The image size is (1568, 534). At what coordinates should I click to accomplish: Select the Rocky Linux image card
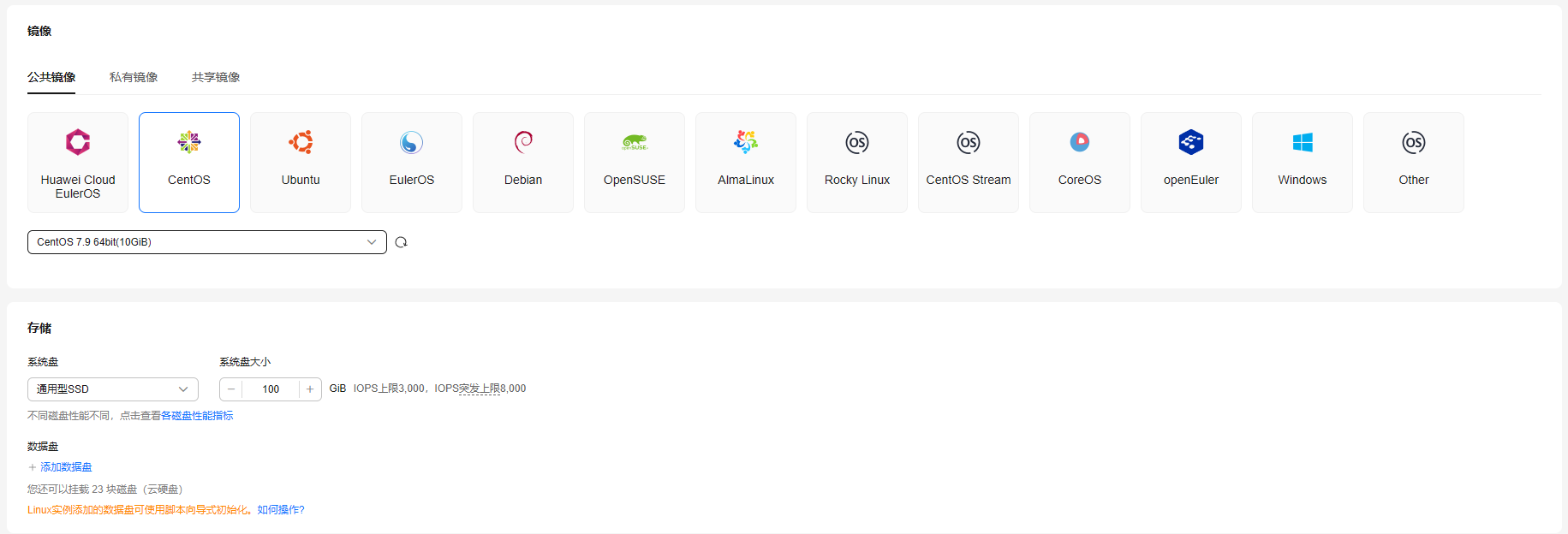pos(857,163)
